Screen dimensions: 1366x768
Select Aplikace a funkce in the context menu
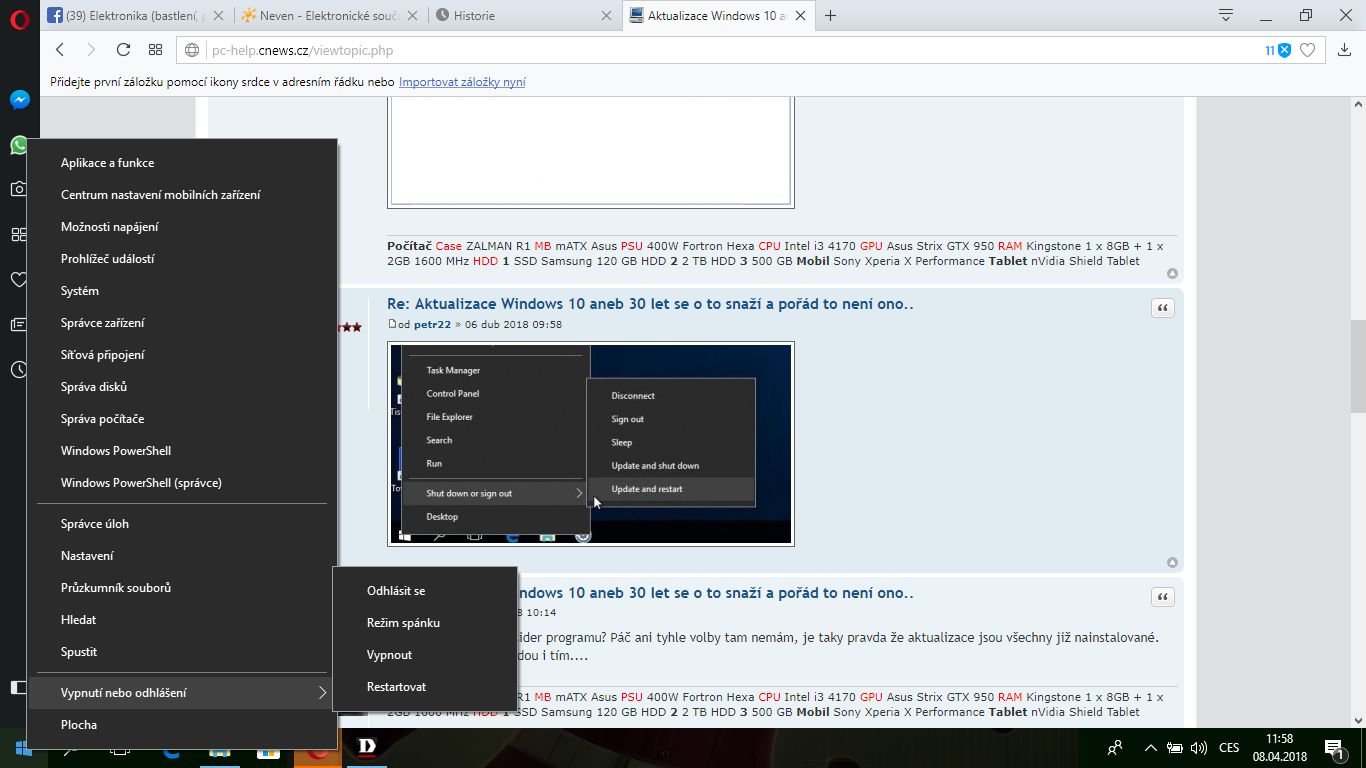pos(182,163)
